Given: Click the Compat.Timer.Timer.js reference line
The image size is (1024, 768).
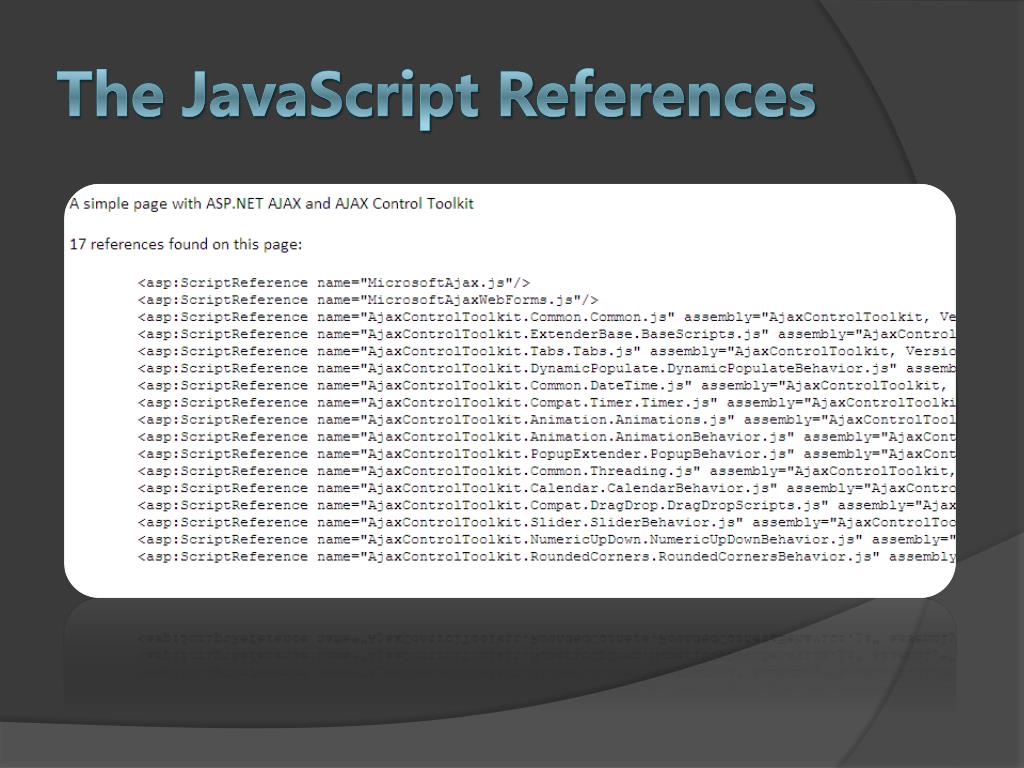Looking at the screenshot, I should [547, 402].
